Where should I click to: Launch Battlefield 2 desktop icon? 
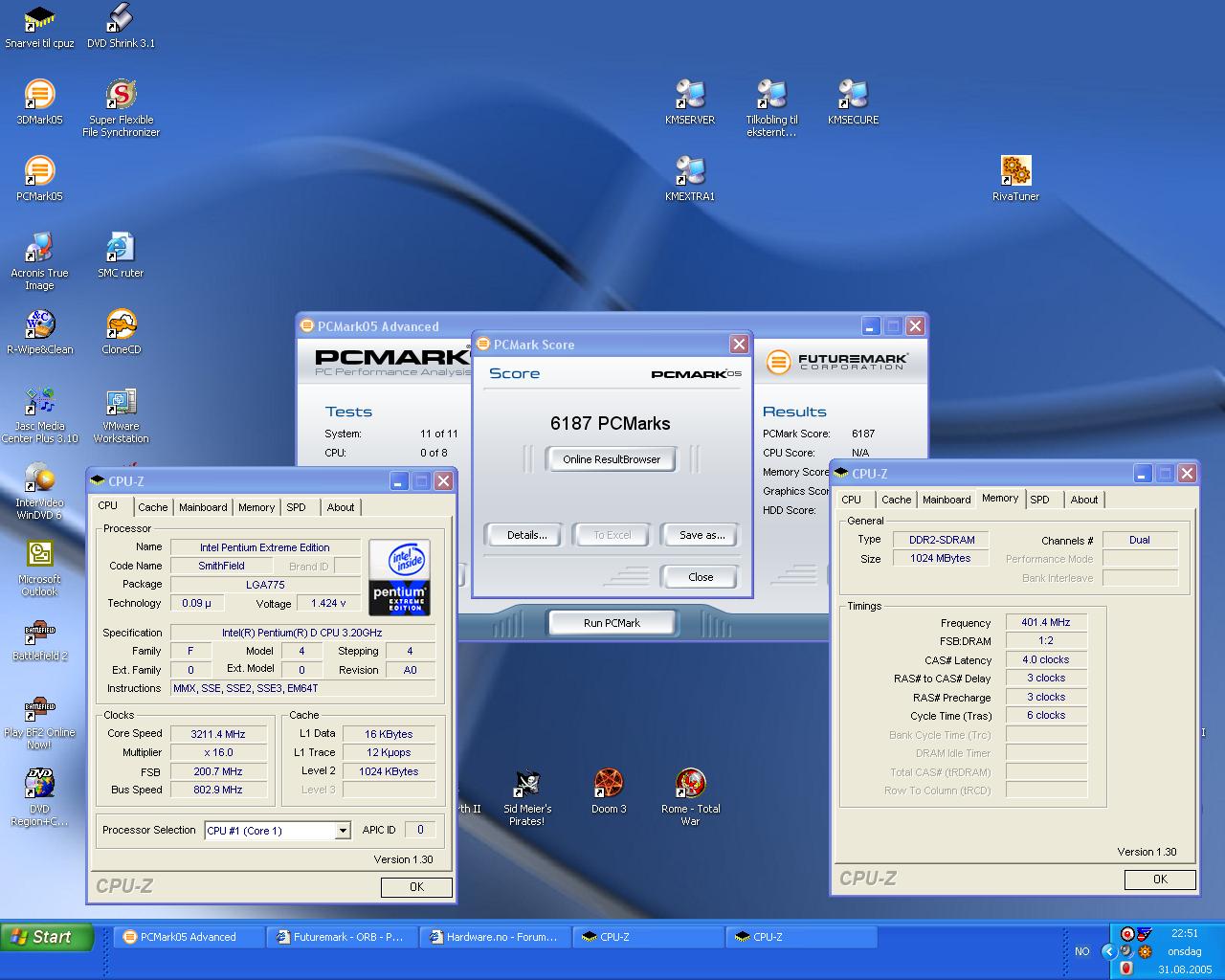[x=39, y=638]
